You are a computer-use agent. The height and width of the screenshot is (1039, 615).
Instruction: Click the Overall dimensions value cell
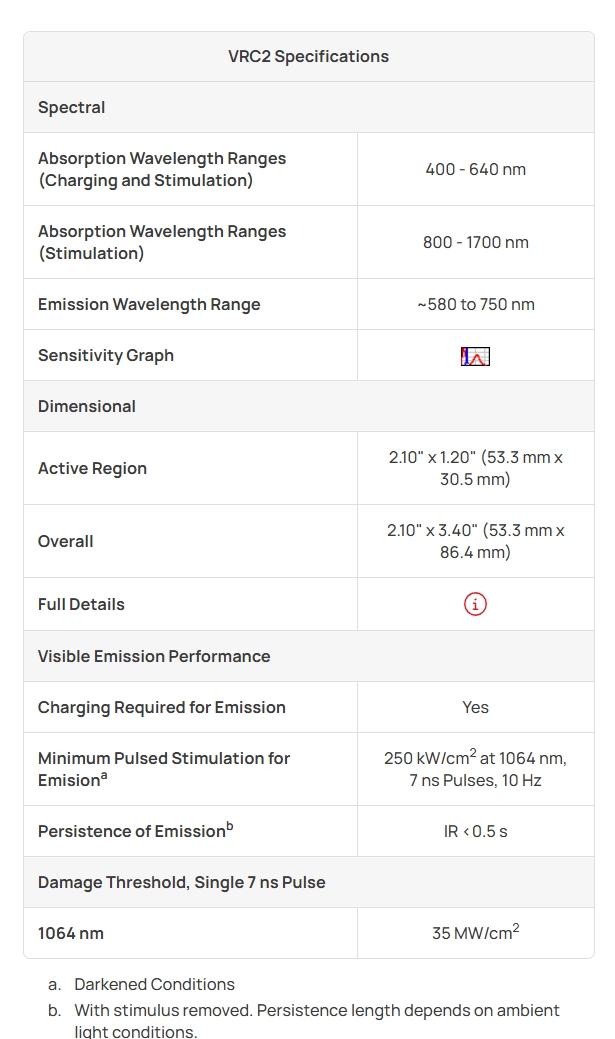tap(475, 541)
